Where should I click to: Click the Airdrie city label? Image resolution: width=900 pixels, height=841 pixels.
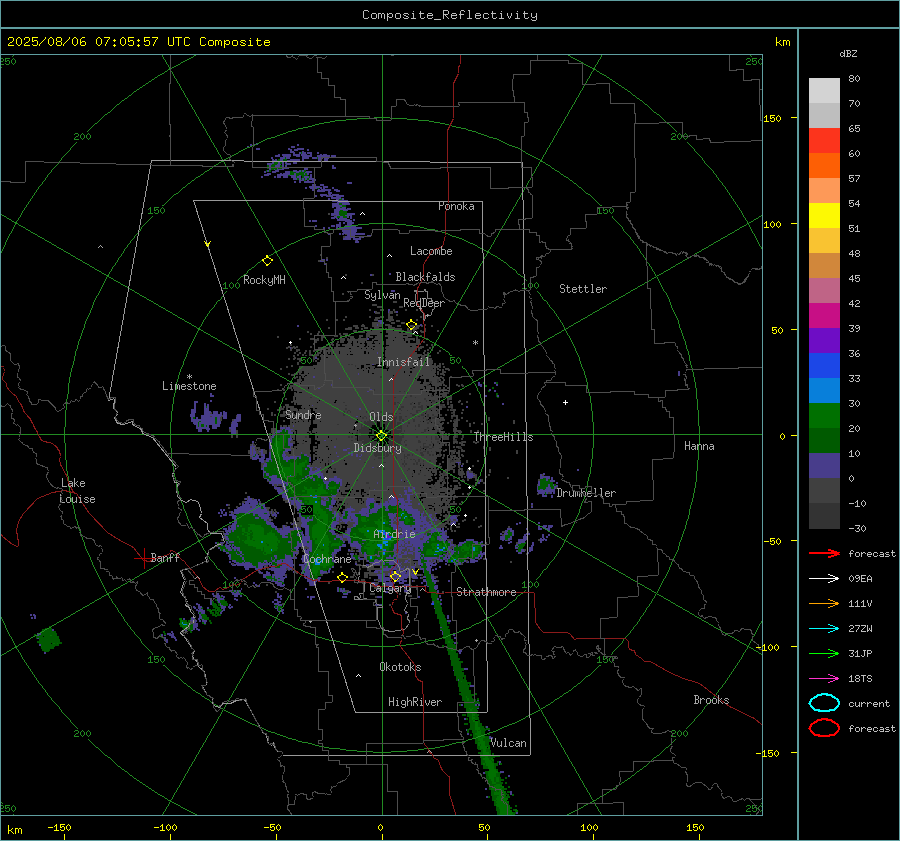coord(394,534)
